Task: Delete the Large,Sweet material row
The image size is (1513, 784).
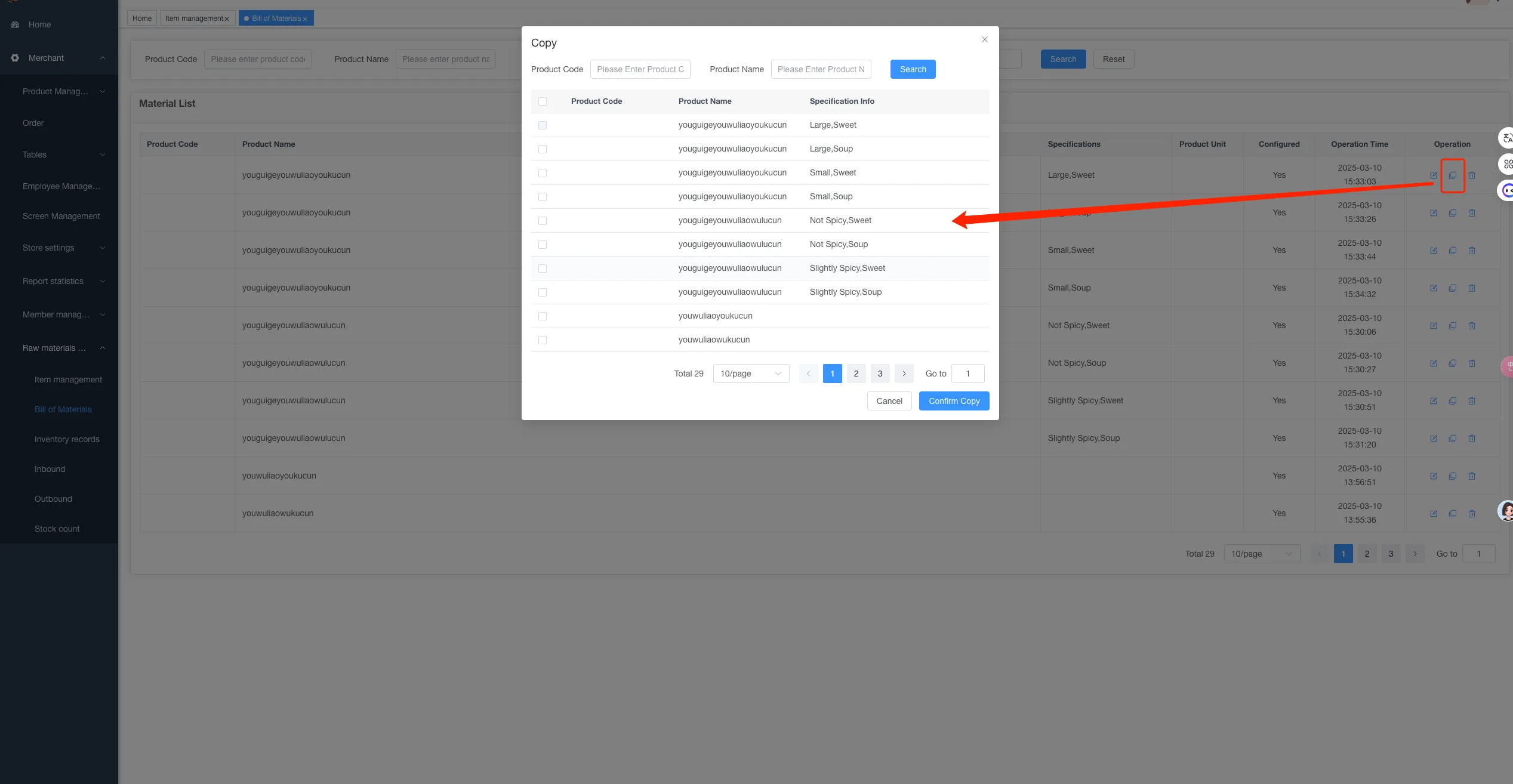Action: (1471, 175)
